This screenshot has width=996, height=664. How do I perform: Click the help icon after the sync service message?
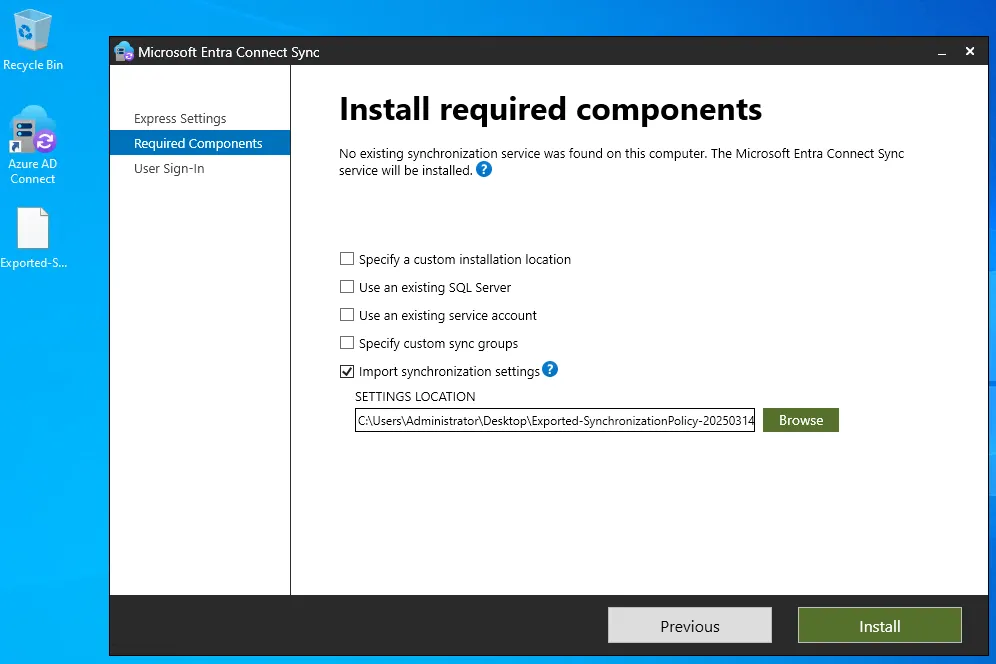tap(484, 169)
